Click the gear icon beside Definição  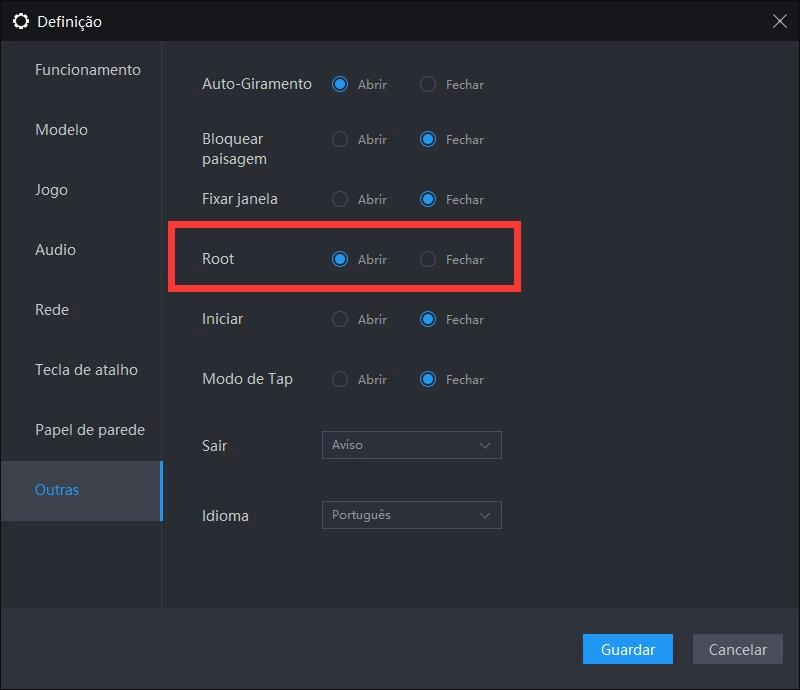(x=22, y=20)
